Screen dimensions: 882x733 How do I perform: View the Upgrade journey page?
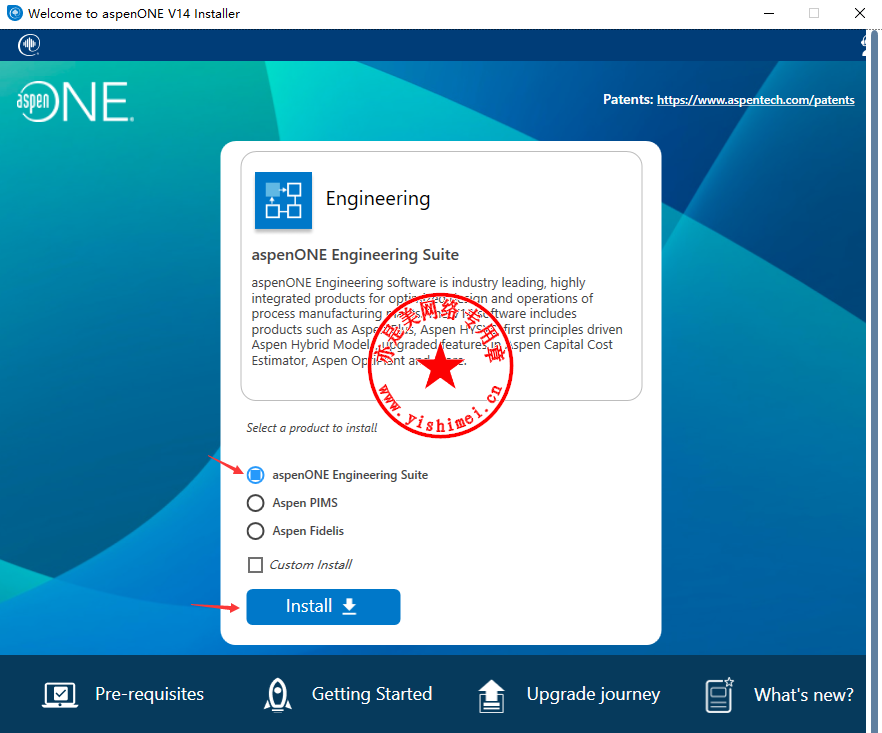pyautogui.click(x=593, y=694)
